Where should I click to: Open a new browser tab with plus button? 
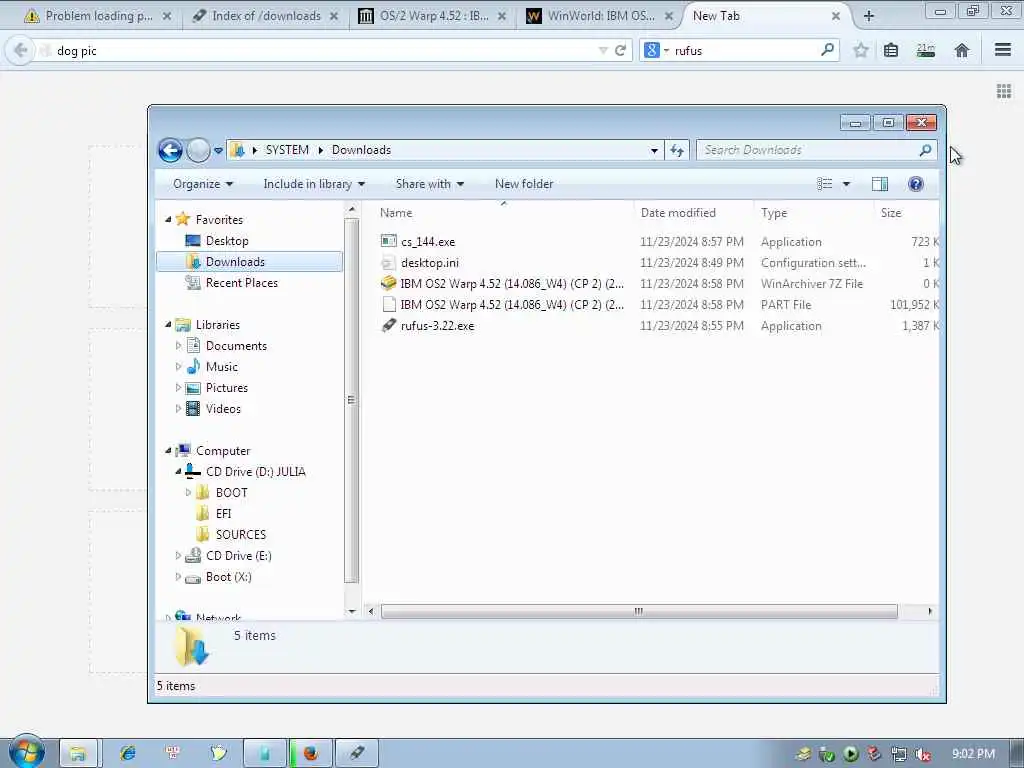869,16
